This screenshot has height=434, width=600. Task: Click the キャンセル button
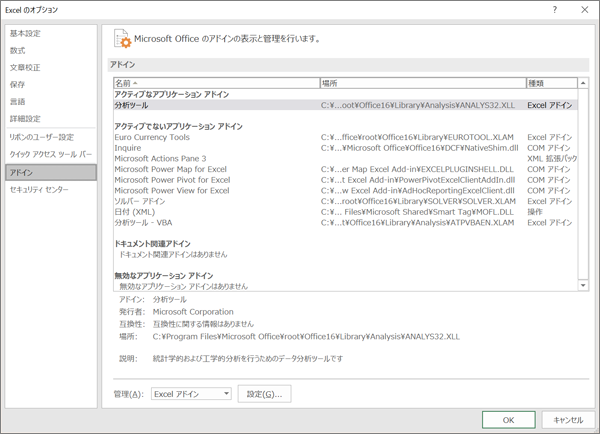[568, 420]
